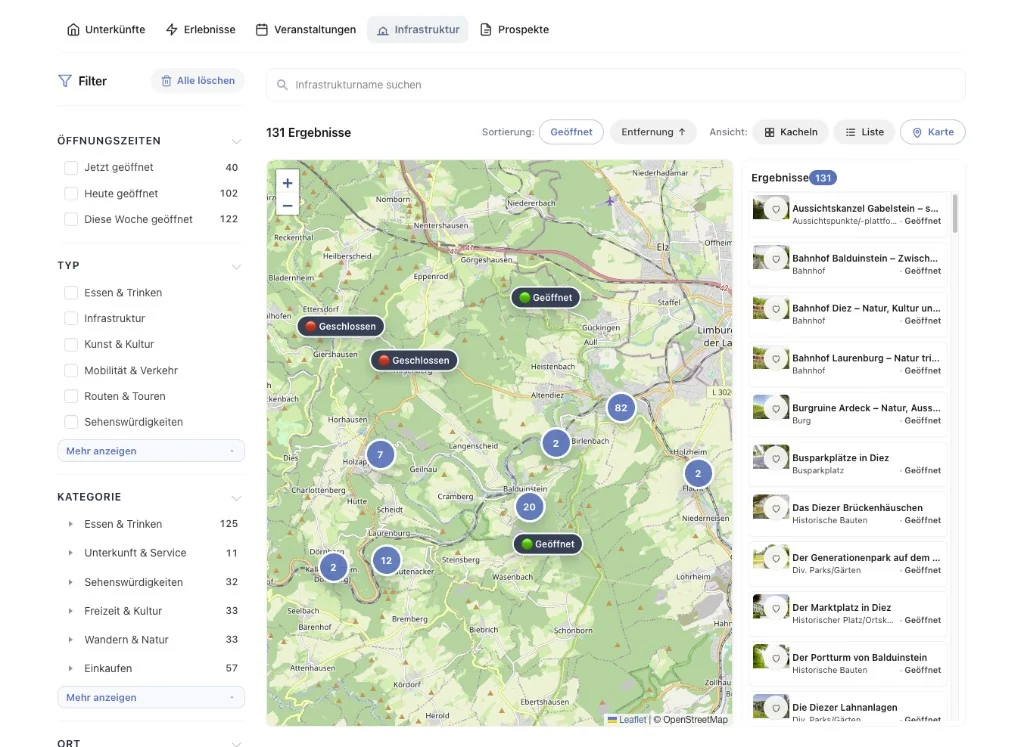Favorite Das Diezer Brückenhäuschen heart icon
Screen dimensions: 1024x747
(776, 509)
